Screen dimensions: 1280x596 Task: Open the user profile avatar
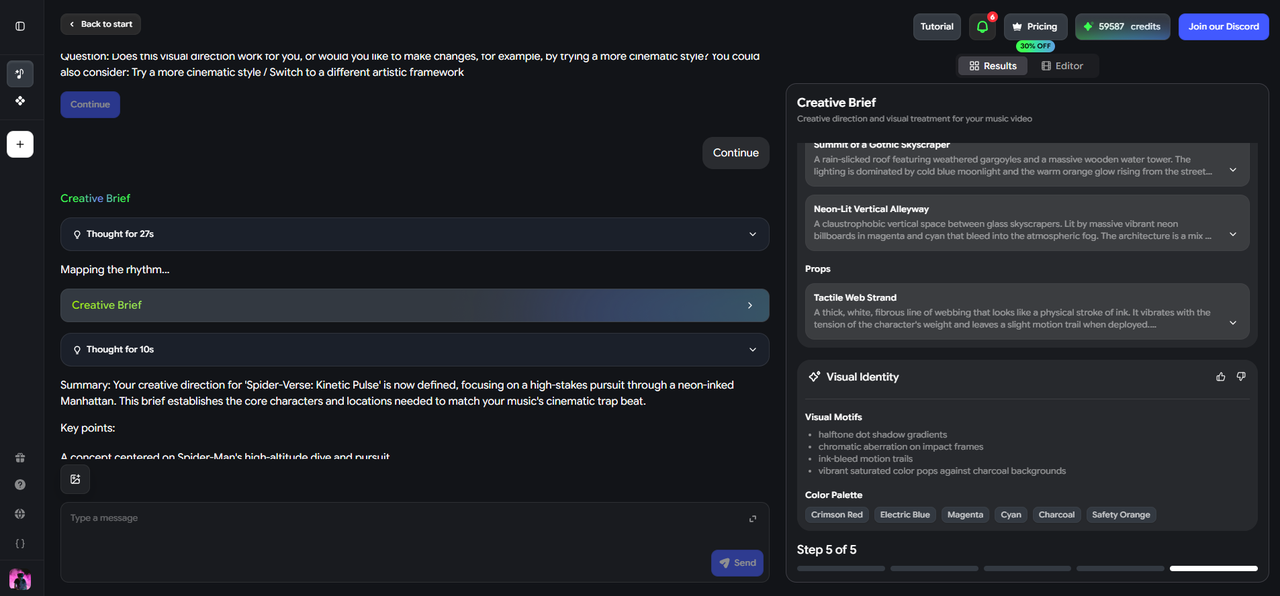(x=20, y=579)
